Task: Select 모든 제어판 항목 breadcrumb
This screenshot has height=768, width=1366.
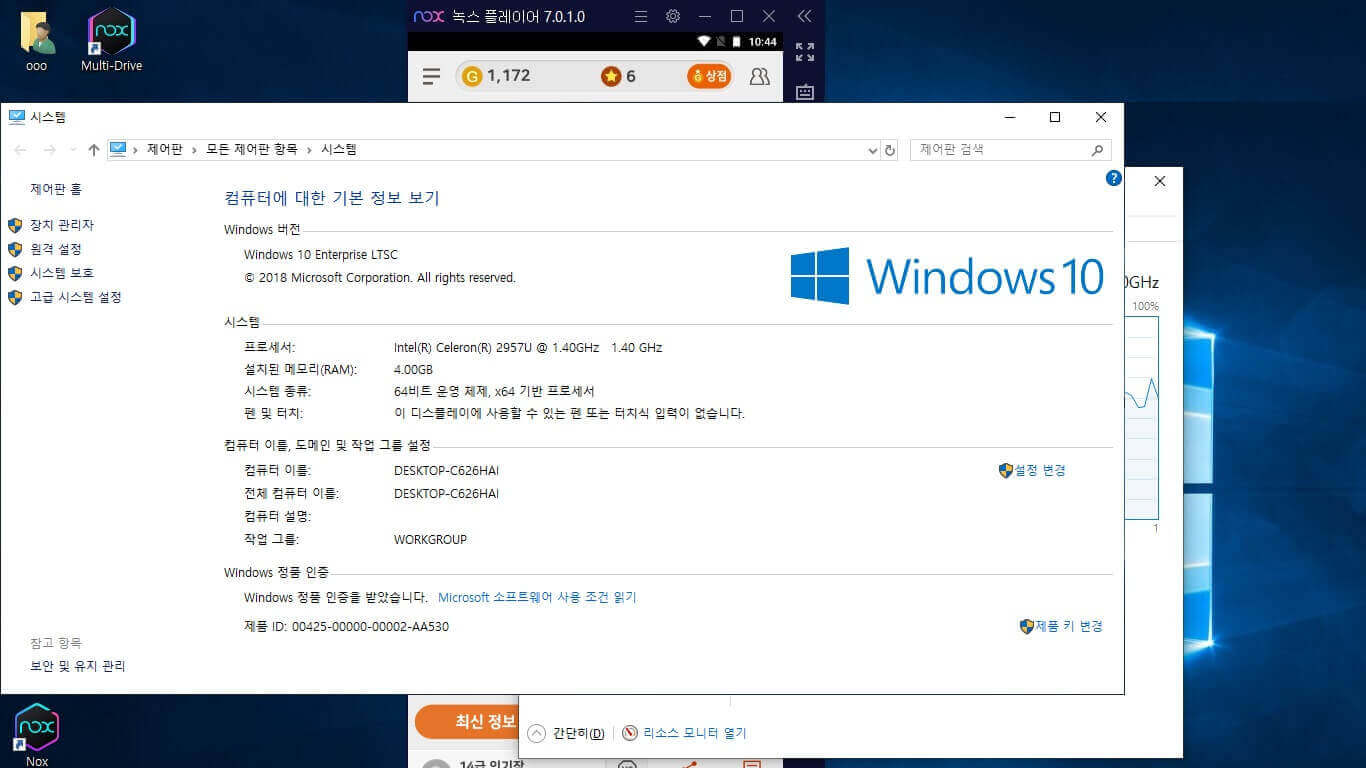Action: (x=252, y=150)
